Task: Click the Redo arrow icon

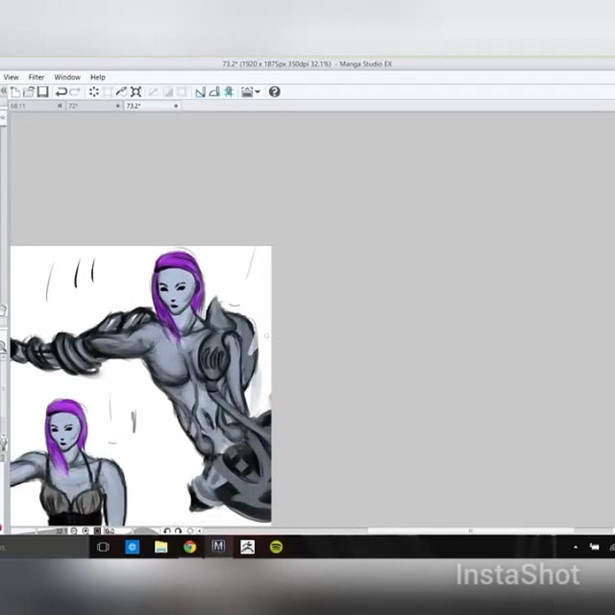Action: coord(76,92)
